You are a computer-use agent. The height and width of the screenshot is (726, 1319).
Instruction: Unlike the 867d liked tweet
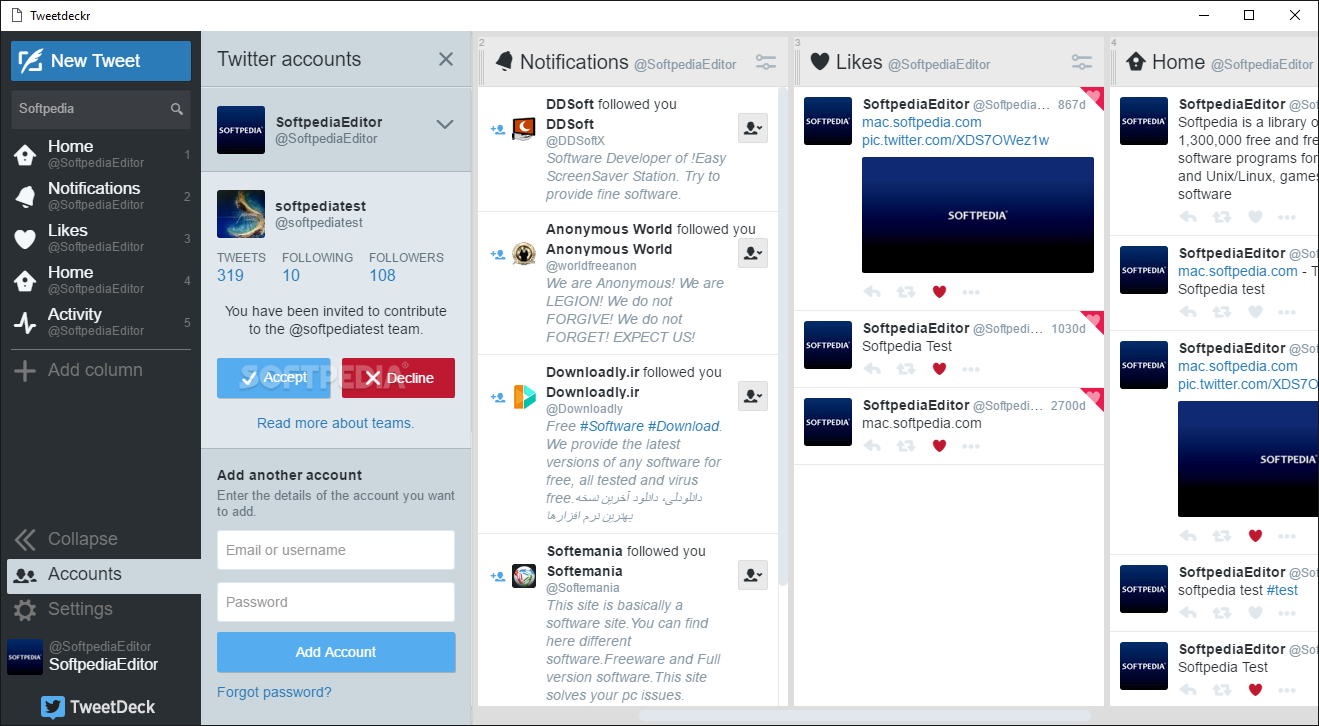click(x=939, y=292)
